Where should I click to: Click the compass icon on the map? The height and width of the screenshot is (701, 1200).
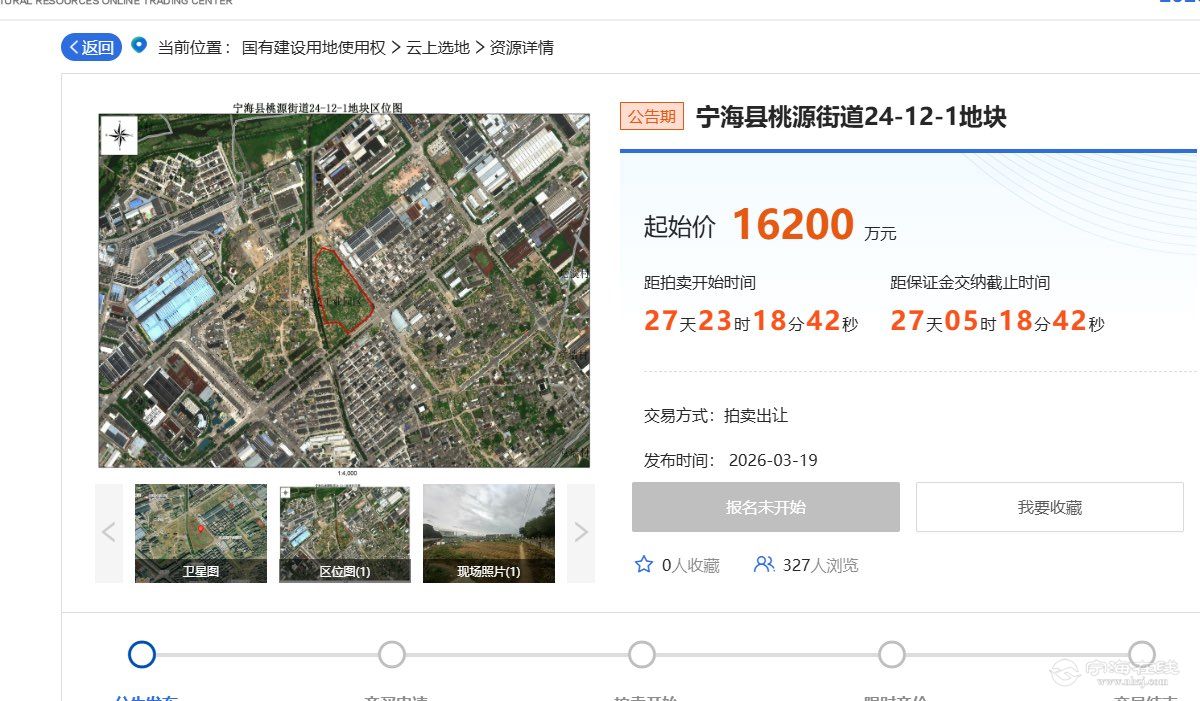(119, 135)
